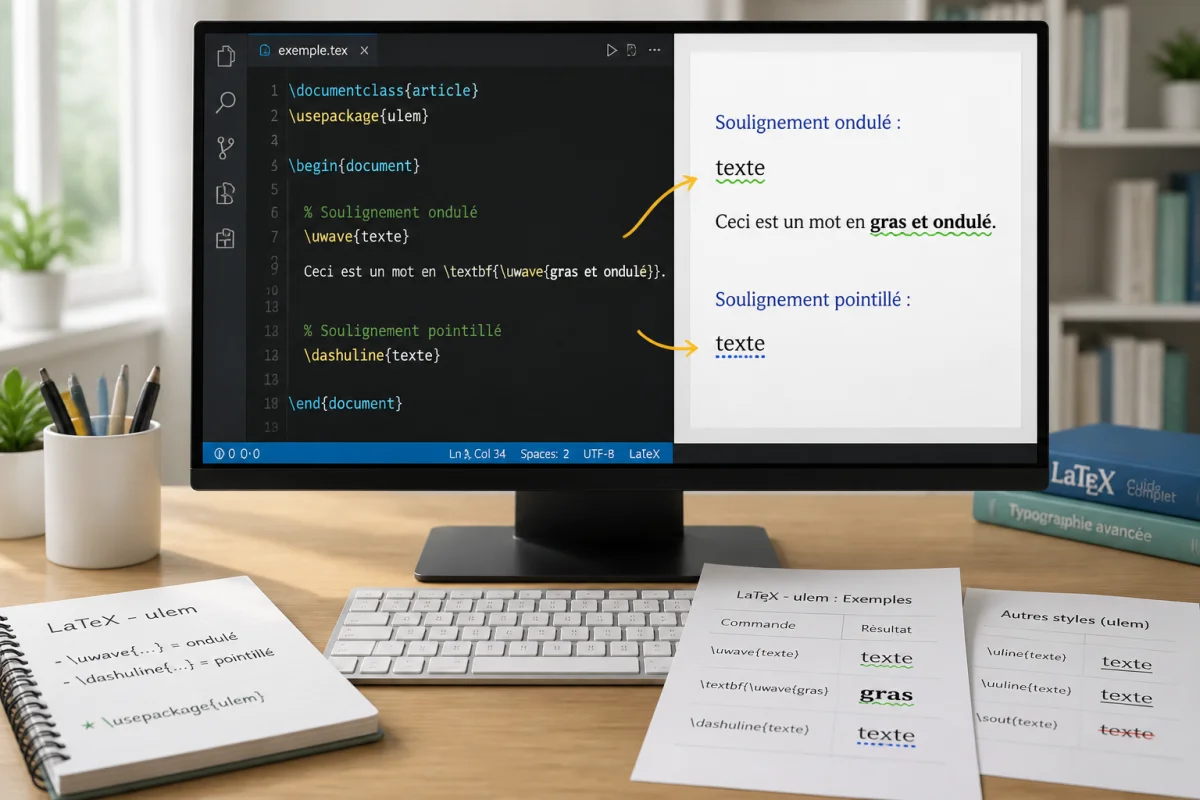Close the exemple.tex tab
The image size is (1200, 800).
tap(364, 50)
